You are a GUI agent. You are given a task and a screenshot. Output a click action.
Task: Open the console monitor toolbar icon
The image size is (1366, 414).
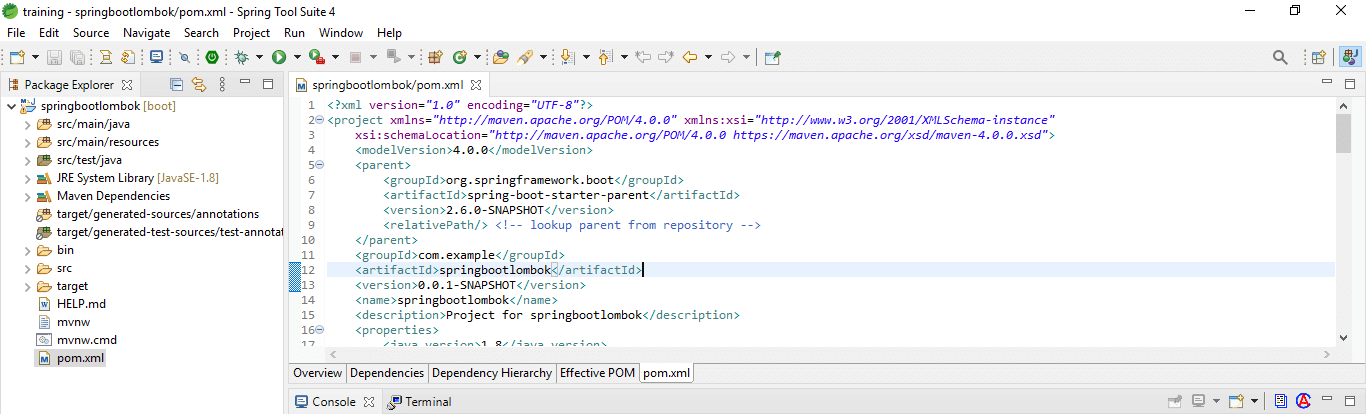(157, 58)
